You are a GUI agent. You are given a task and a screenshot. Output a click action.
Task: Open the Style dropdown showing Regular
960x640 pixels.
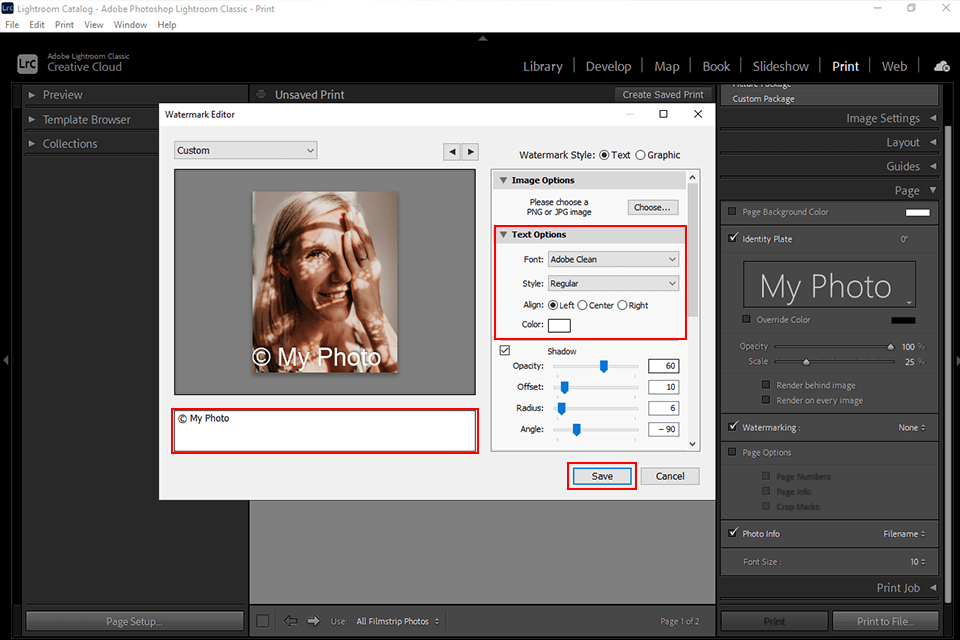click(x=613, y=283)
